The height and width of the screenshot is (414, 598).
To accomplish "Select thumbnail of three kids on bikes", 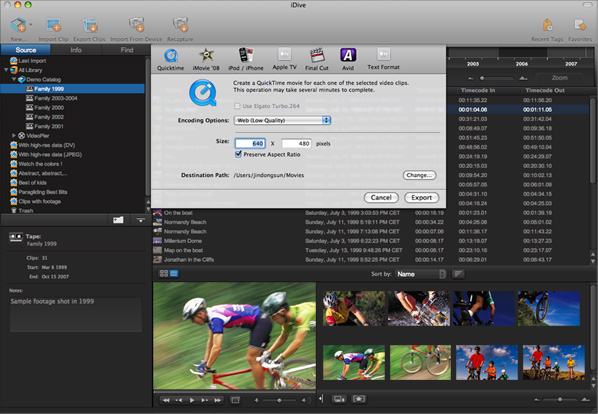I will click(487, 363).
